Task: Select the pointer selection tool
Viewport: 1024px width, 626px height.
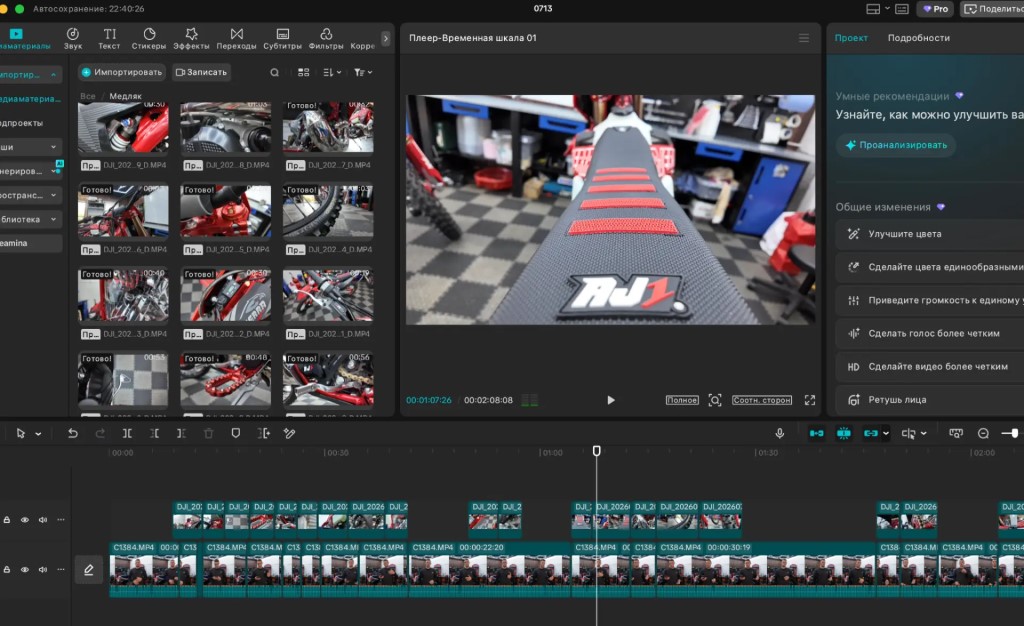Action: coord(21,433)
